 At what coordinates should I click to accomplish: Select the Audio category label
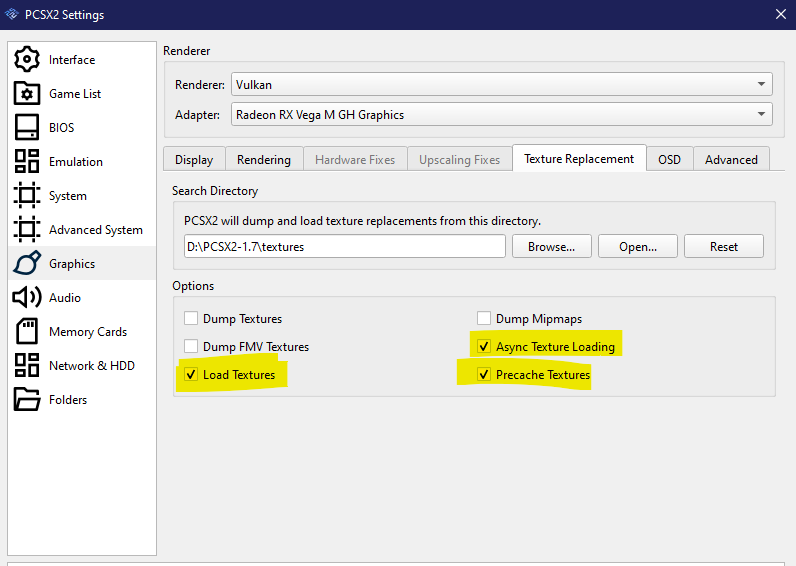pyautogui.click(x=65, y=298)
